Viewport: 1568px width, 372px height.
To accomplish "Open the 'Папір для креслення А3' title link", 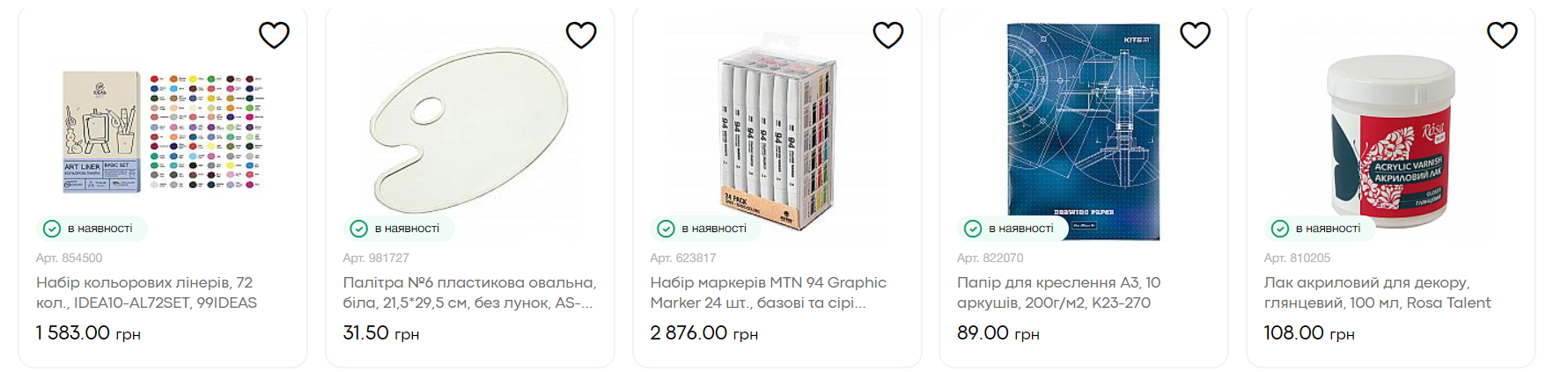I will [x=1058, y=292].
